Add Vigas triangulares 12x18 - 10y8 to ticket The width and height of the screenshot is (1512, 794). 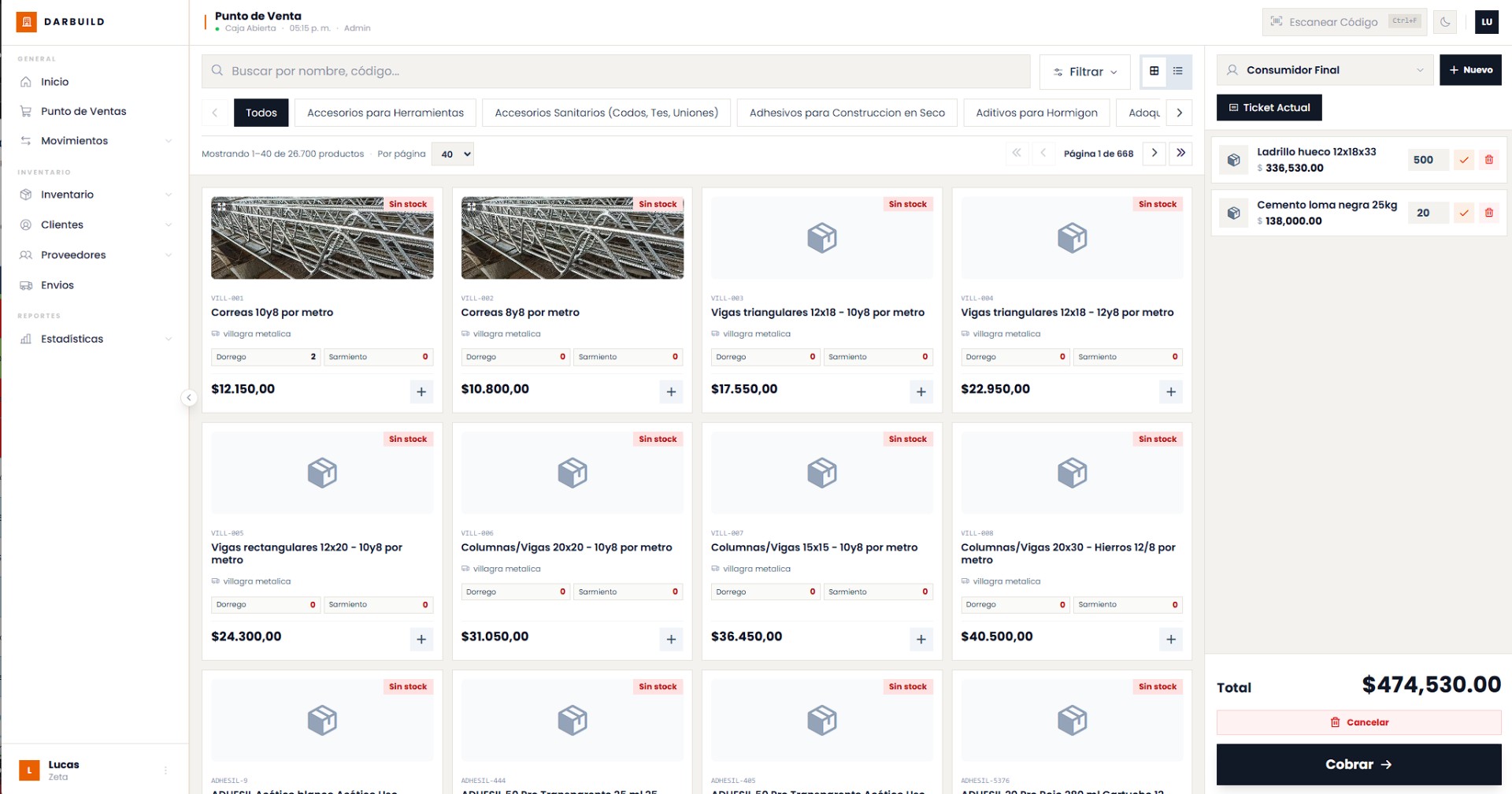click(x=921, y=391)
